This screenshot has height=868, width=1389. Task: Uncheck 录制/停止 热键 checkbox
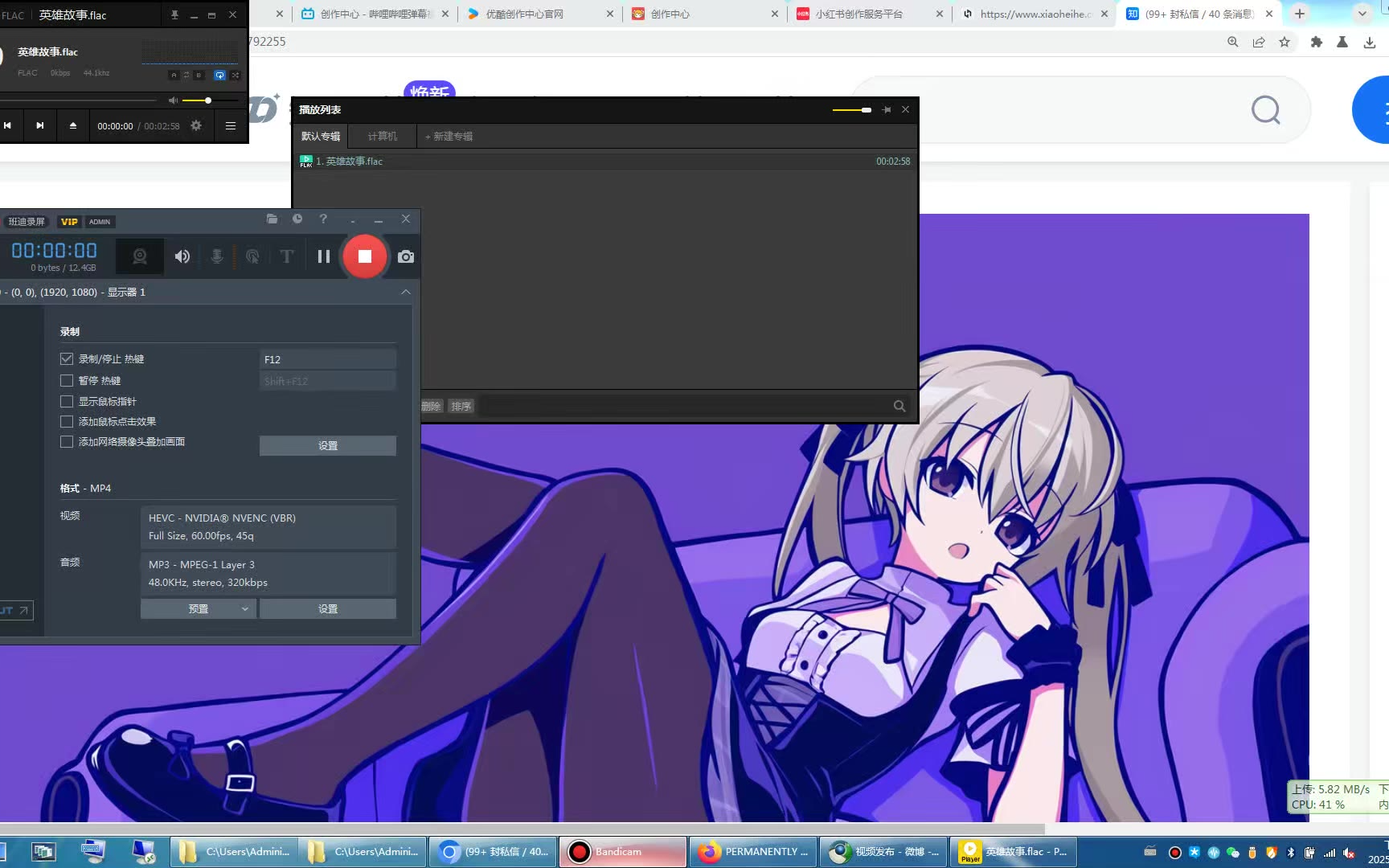coord(67,359)
